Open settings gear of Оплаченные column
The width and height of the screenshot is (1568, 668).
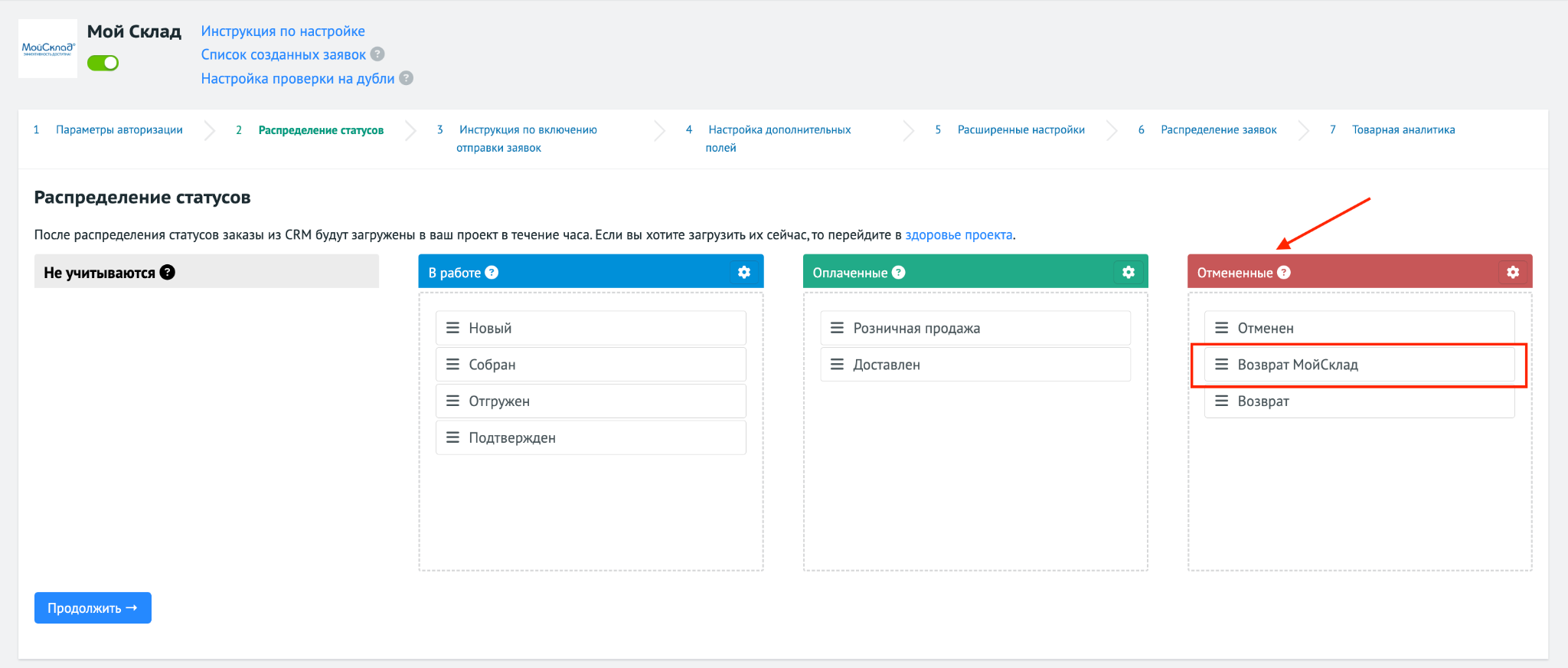click(1128, 272)
